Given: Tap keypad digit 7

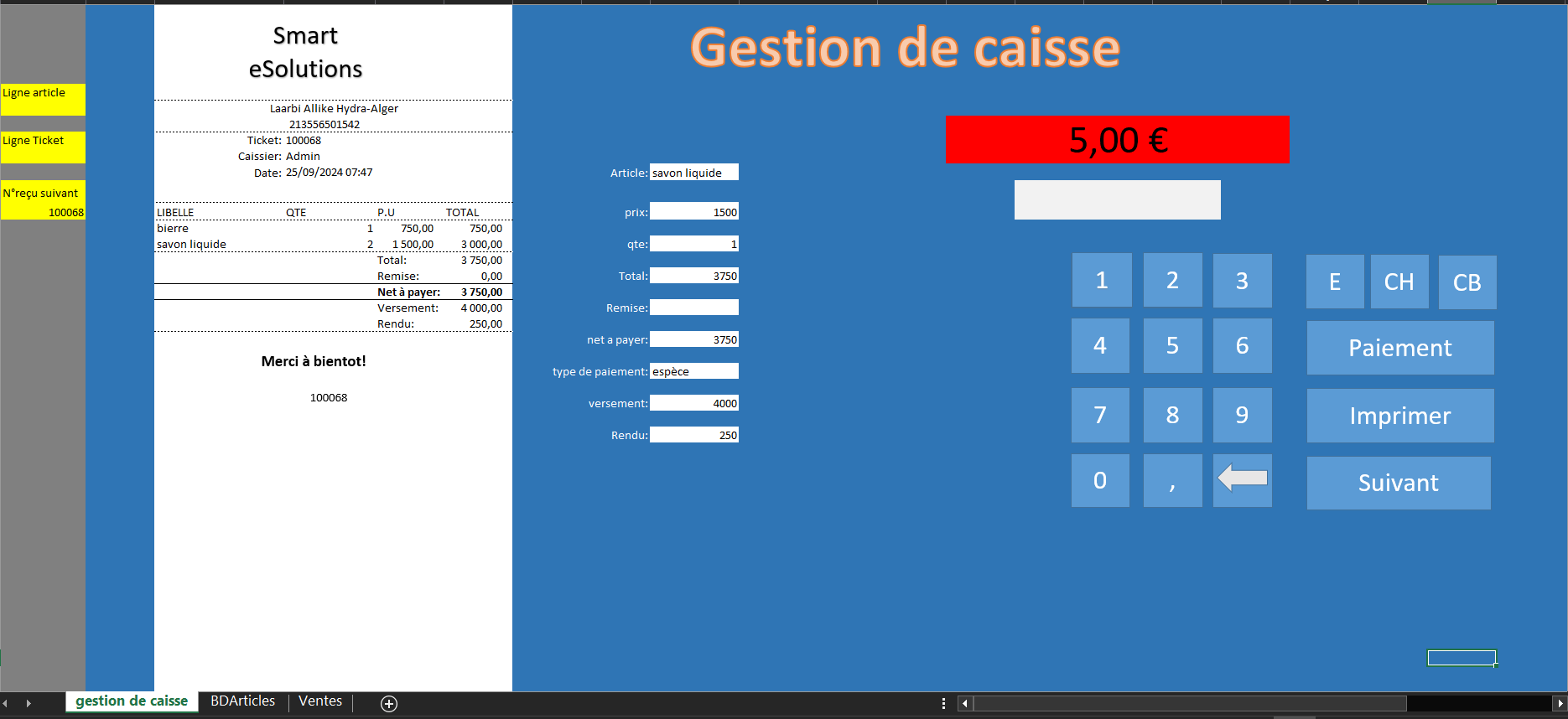Looking at the screenshot, I should (x=1100, y=415).
